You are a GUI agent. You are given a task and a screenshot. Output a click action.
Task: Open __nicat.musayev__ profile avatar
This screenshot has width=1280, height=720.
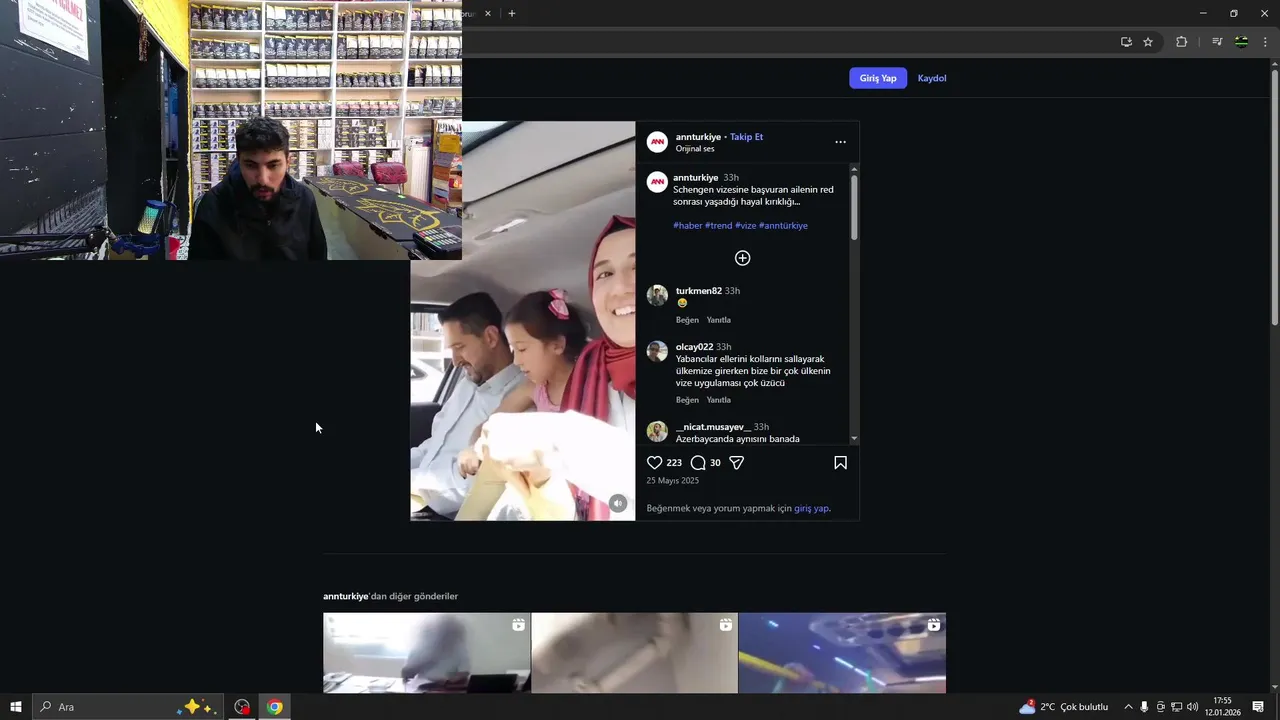(657, 431)
